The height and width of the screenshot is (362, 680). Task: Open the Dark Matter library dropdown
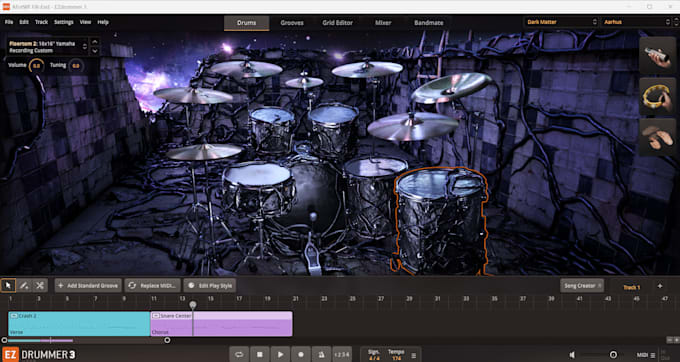click(x=561, y=22)
